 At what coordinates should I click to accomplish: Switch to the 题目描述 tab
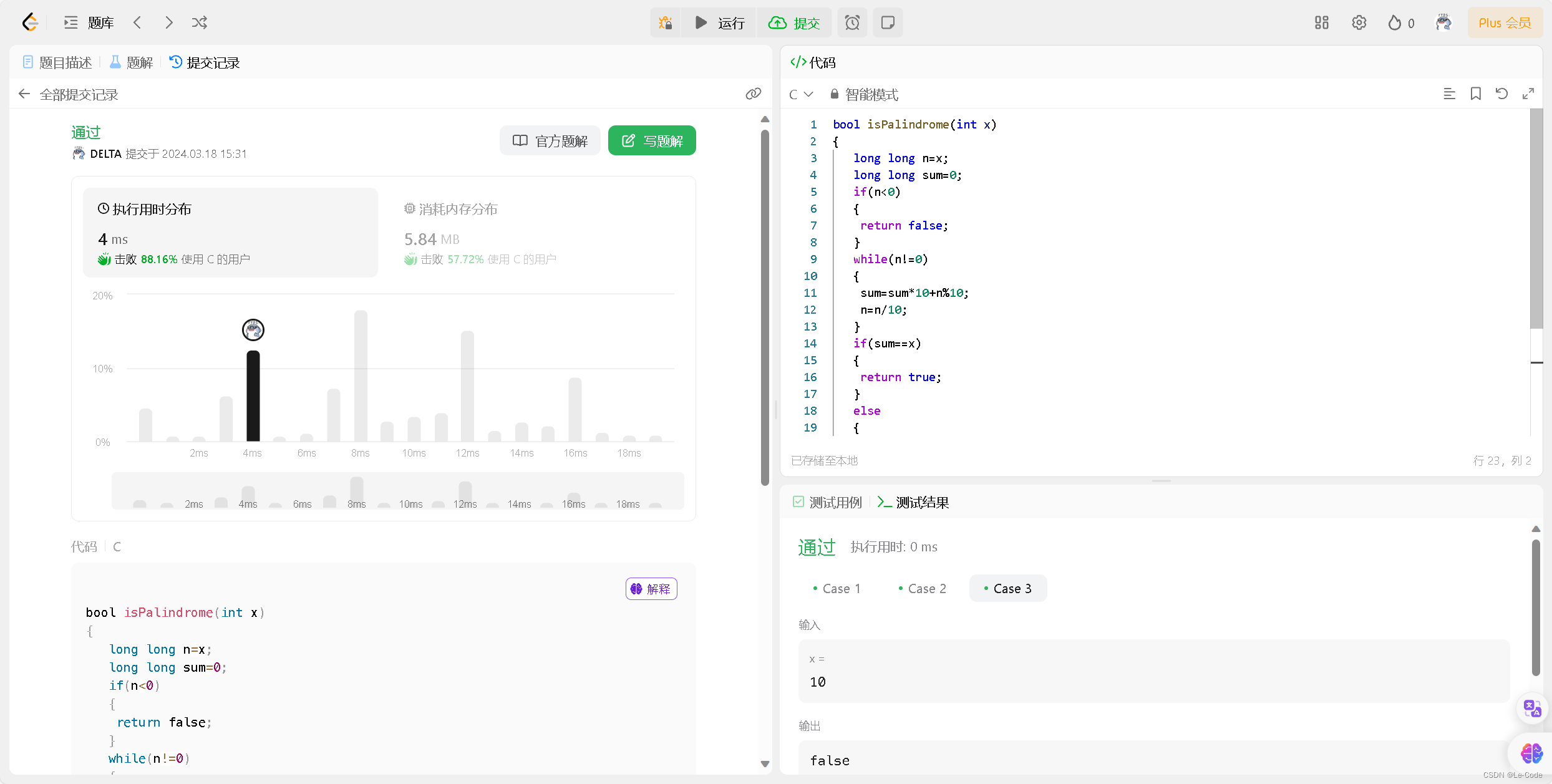tap(57, 63)
